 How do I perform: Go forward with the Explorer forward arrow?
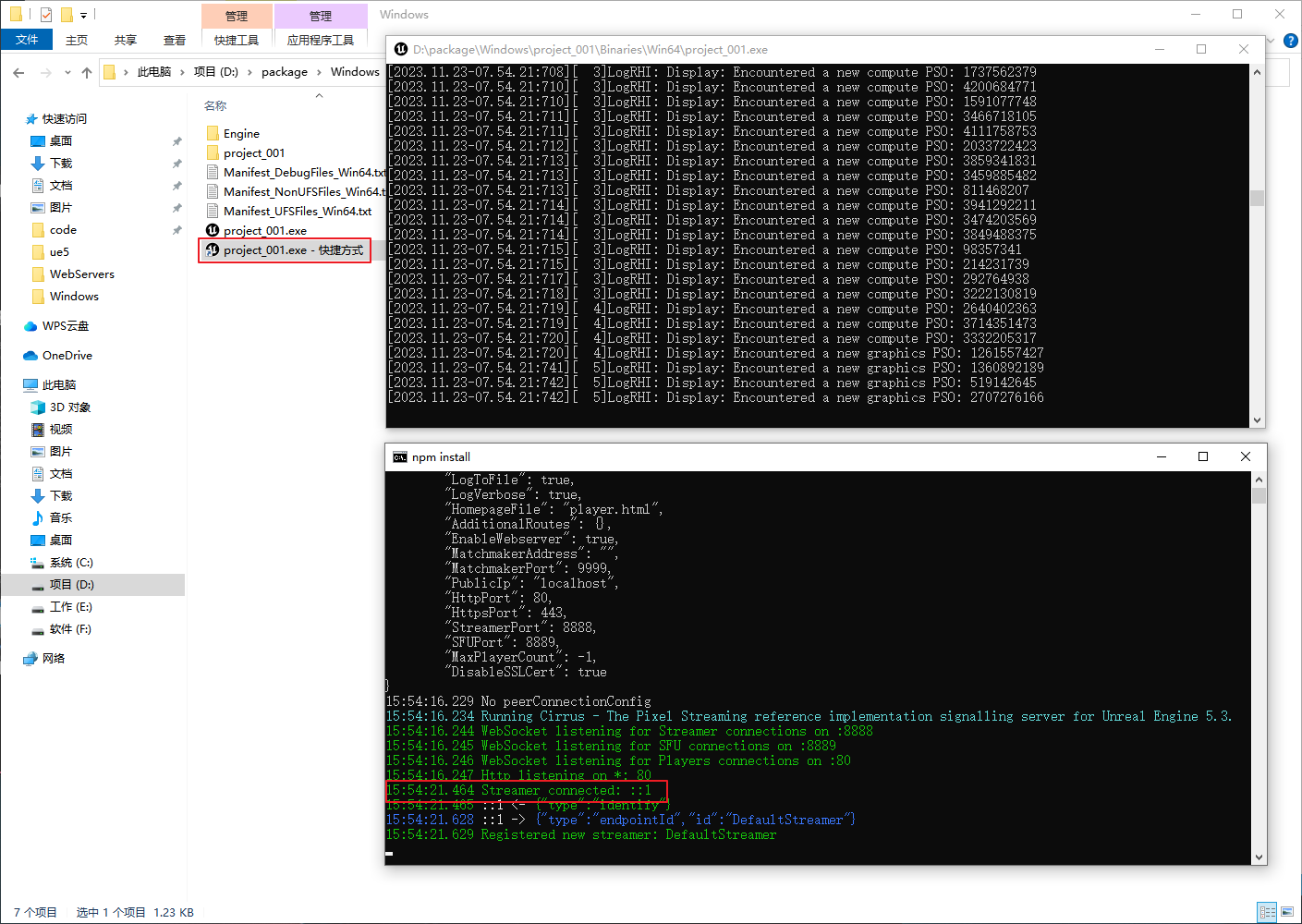45,72
